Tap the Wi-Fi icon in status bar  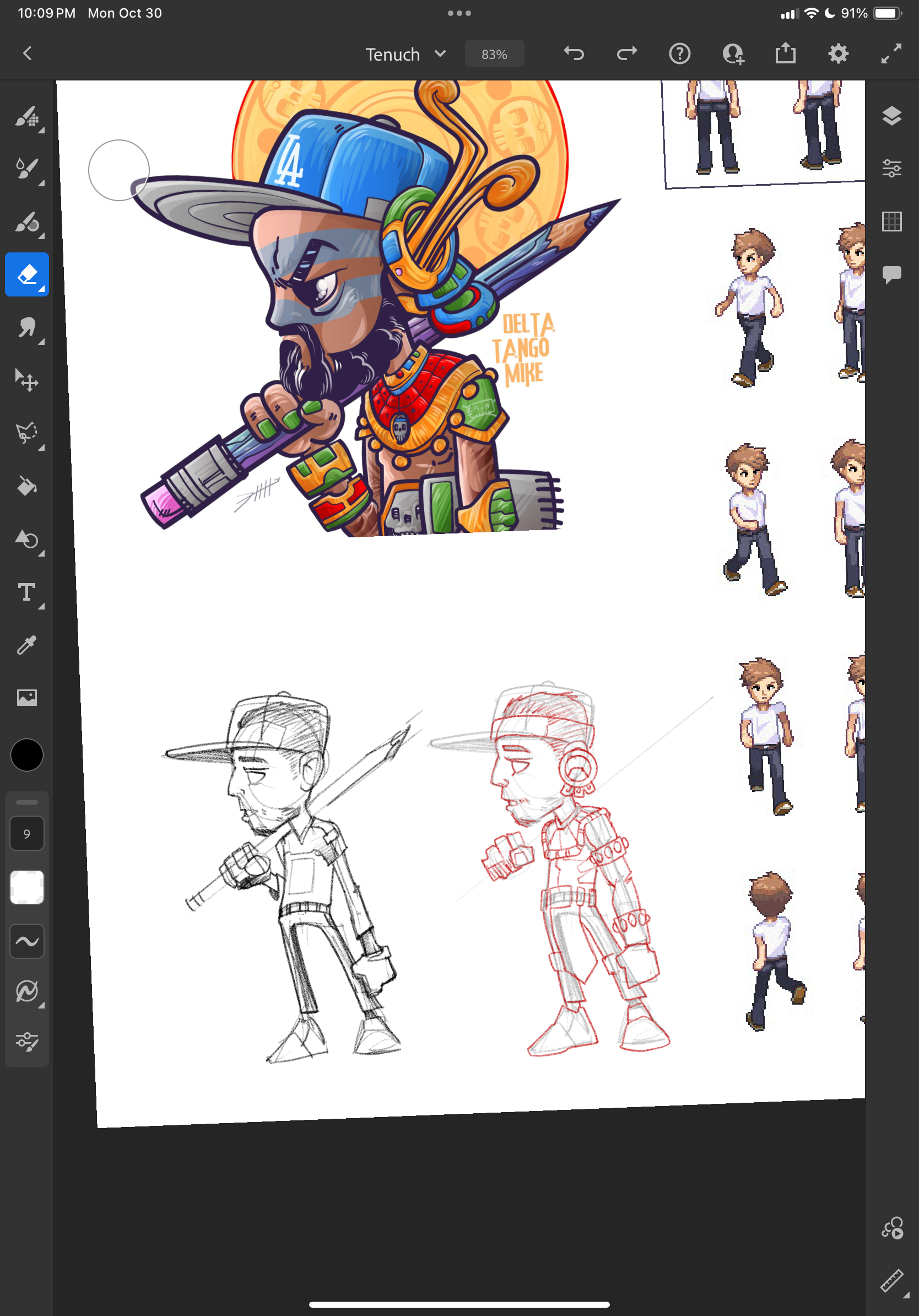tap(810, 13)
